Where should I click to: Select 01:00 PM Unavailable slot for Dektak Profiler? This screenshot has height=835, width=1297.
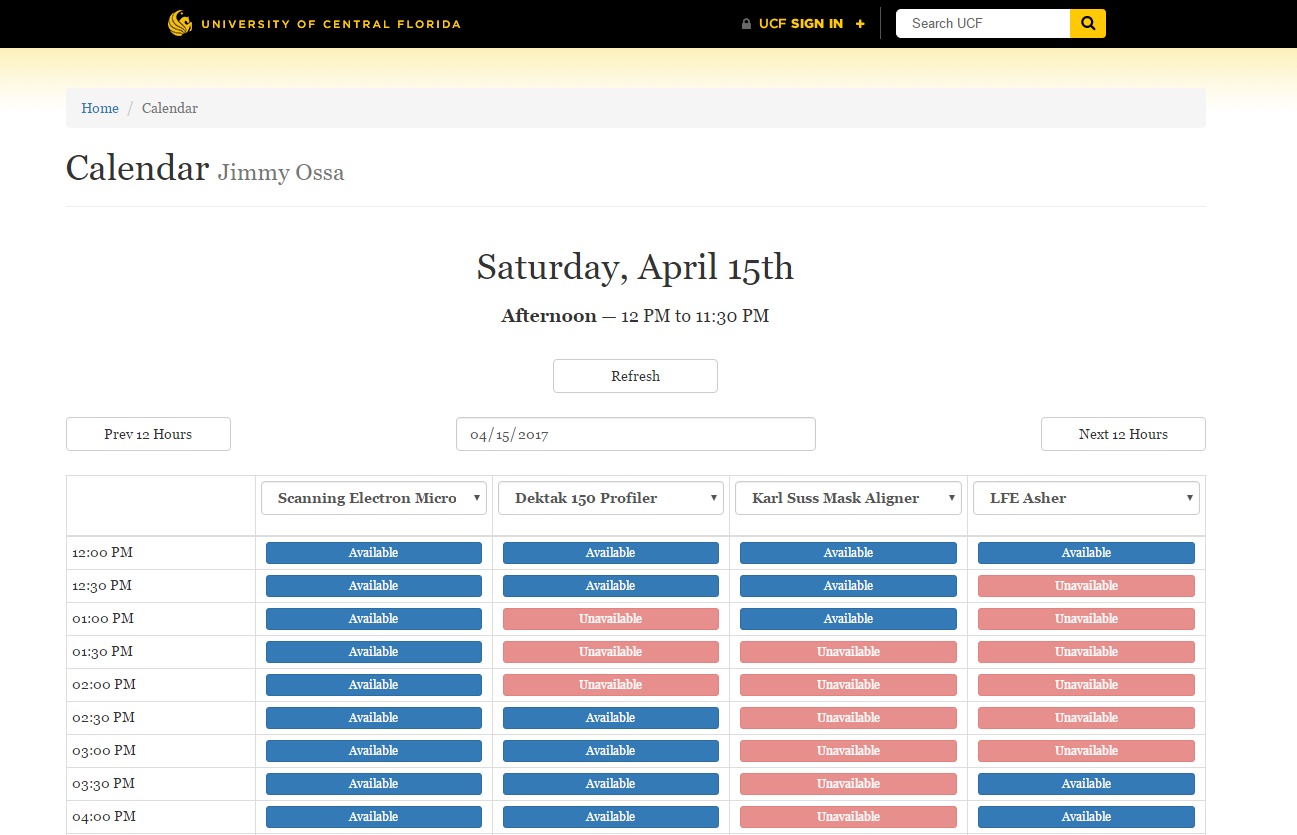pyautogui.click(x=611, y=619)
